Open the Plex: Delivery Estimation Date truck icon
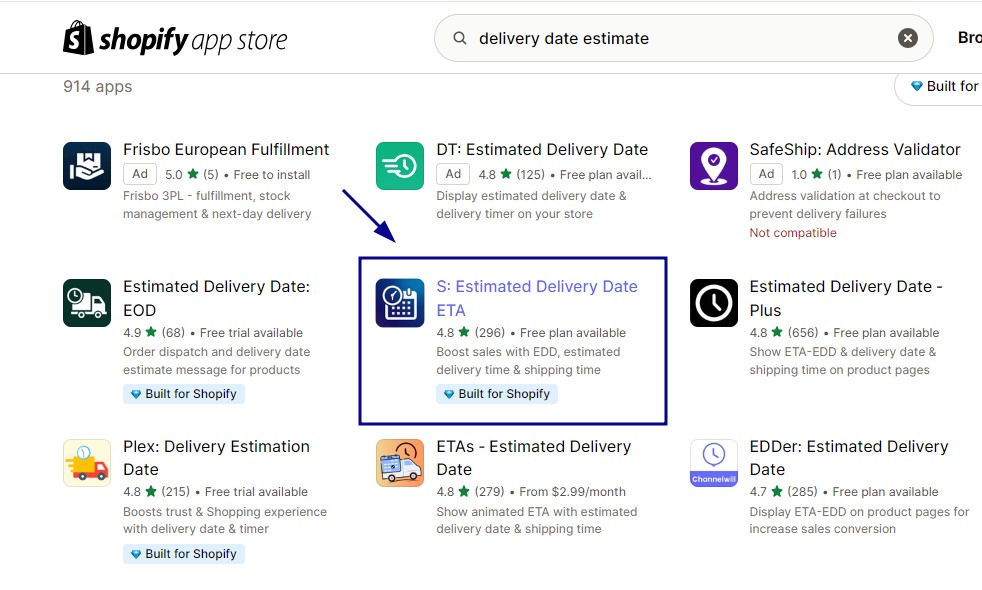 coord(87,463)
